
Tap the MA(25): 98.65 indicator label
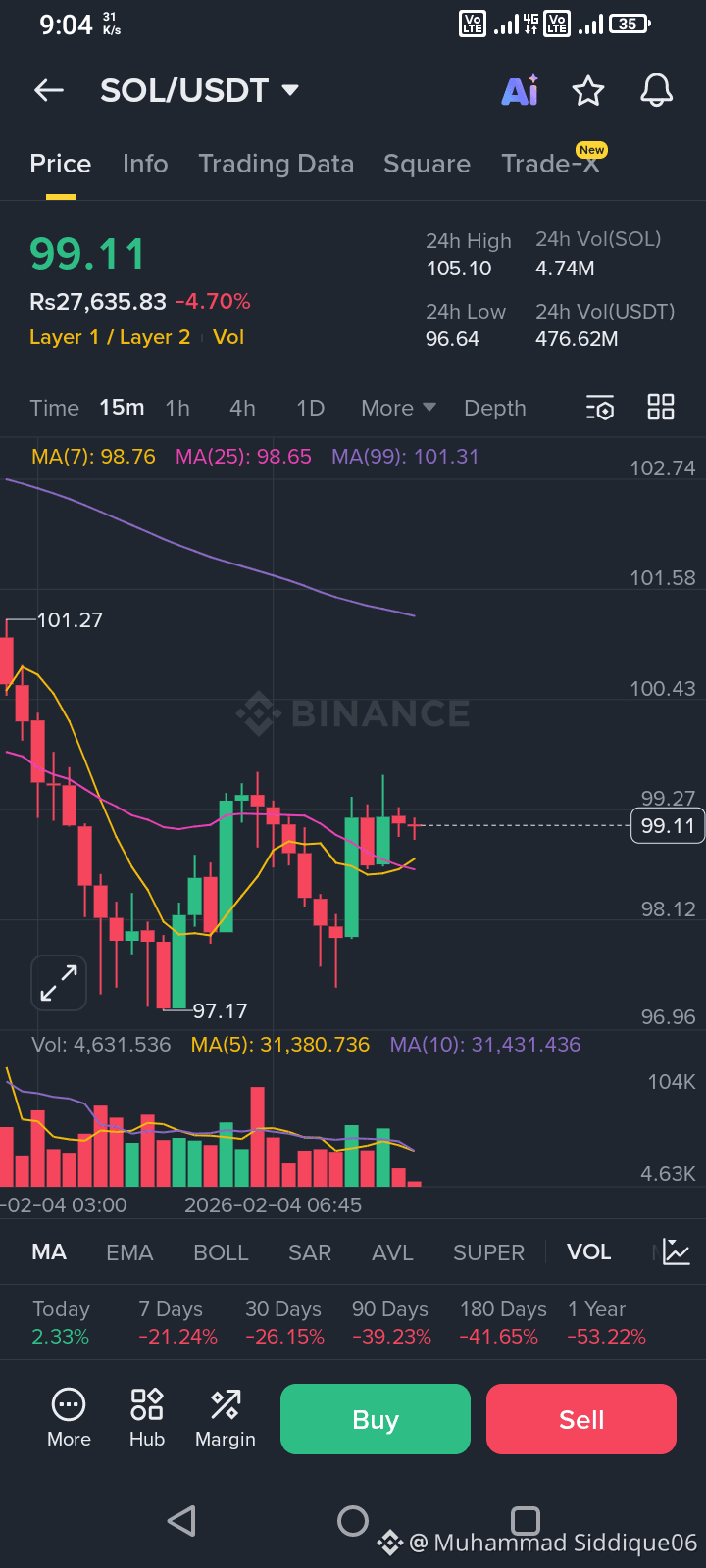coord(243,457)
